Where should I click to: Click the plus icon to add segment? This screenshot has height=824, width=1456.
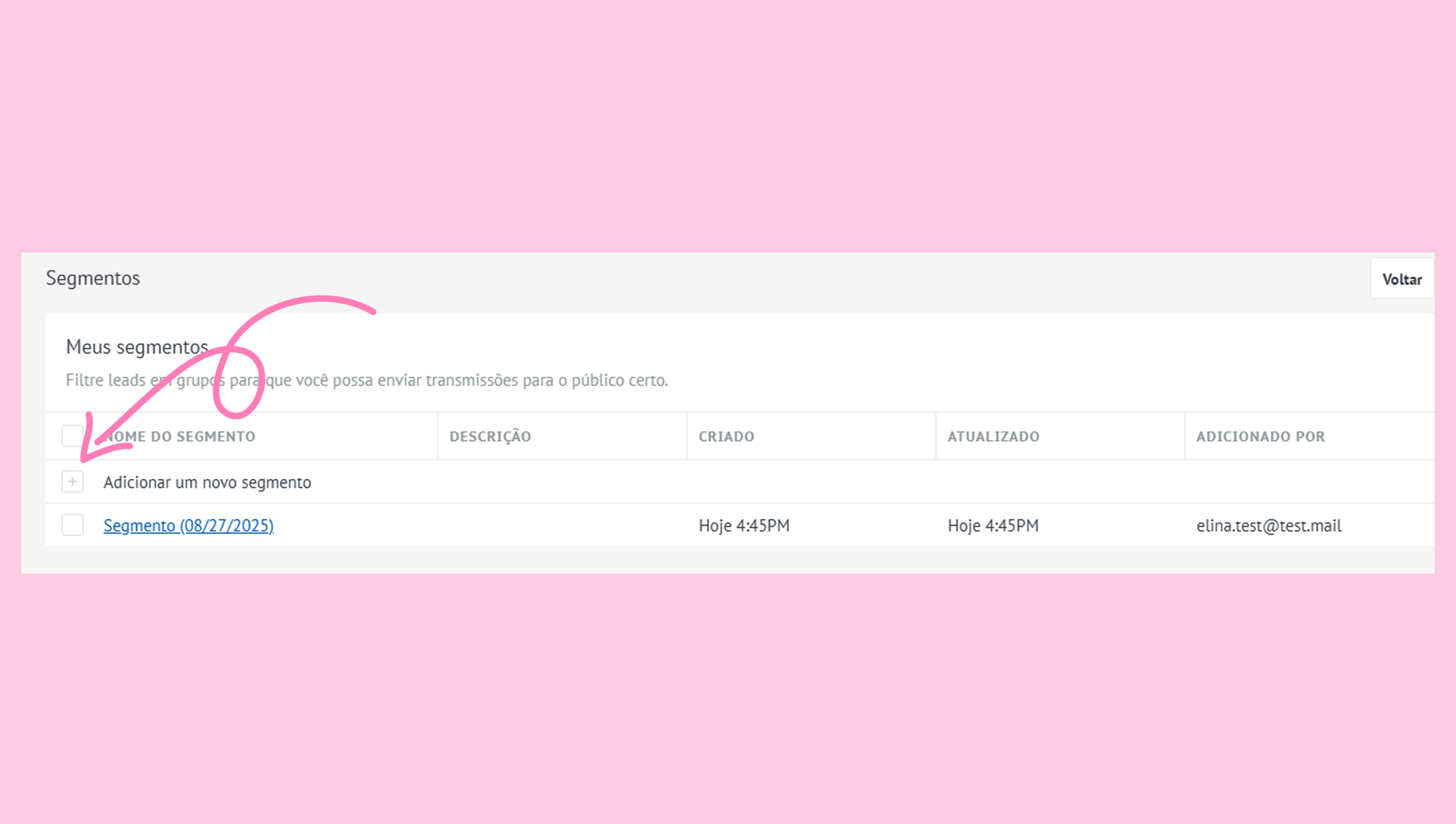(x=72, y=482)
